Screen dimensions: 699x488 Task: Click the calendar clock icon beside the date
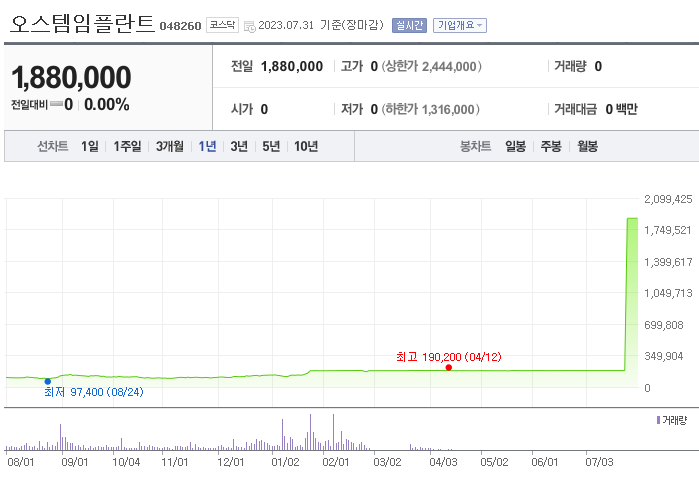pos(250,26)
